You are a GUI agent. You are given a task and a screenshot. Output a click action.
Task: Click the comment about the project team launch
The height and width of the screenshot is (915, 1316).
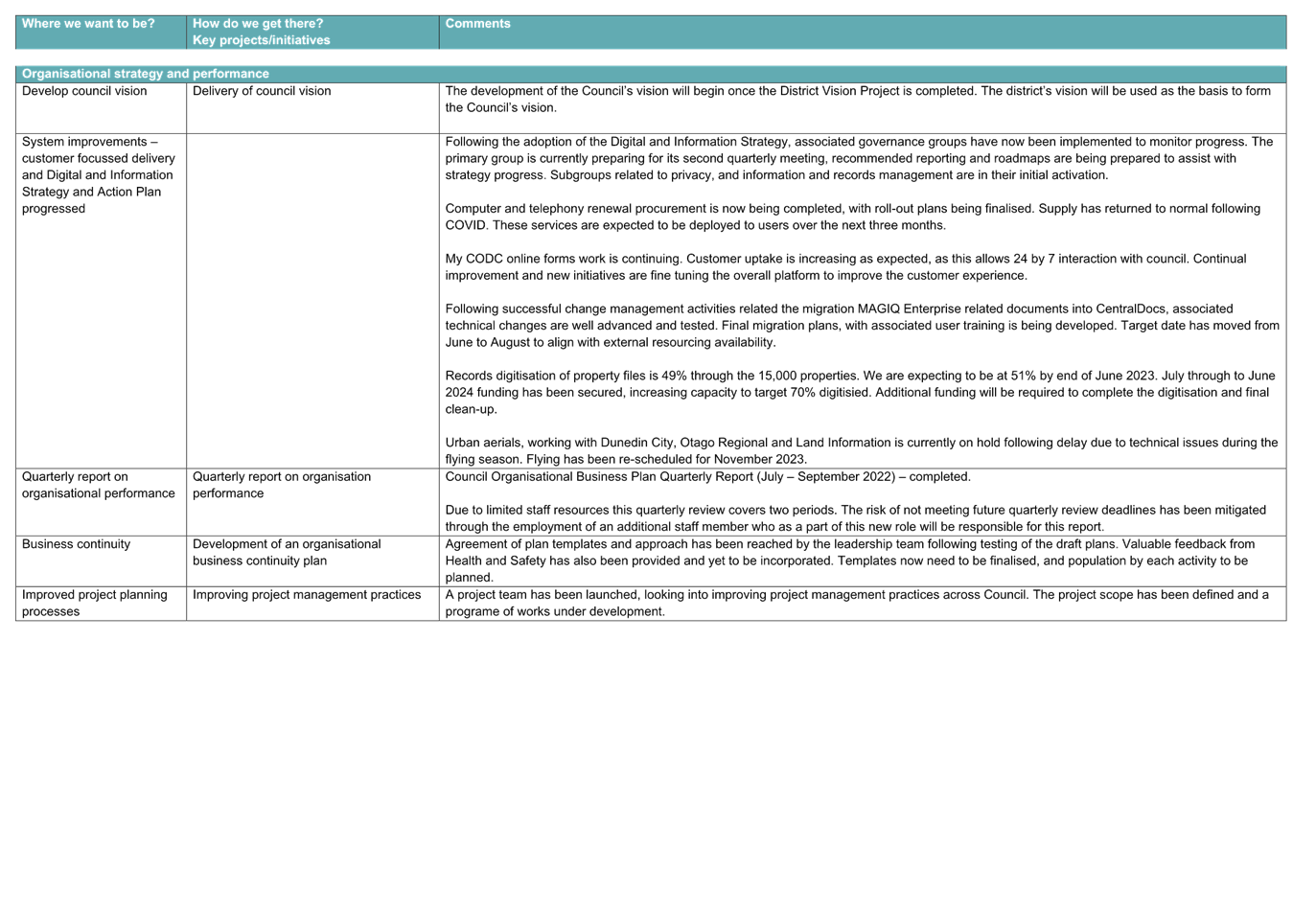point(857,603)
